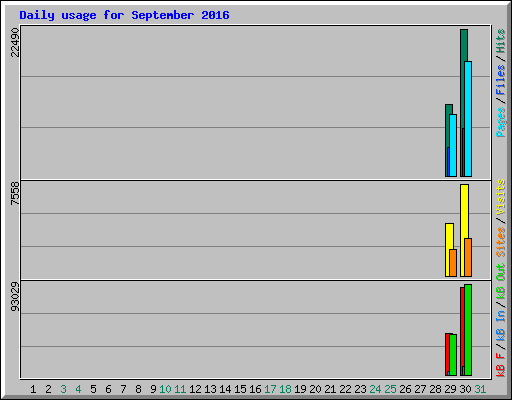Click day 10 on the x-axis
Screen dimensions: 512x400
165,389
